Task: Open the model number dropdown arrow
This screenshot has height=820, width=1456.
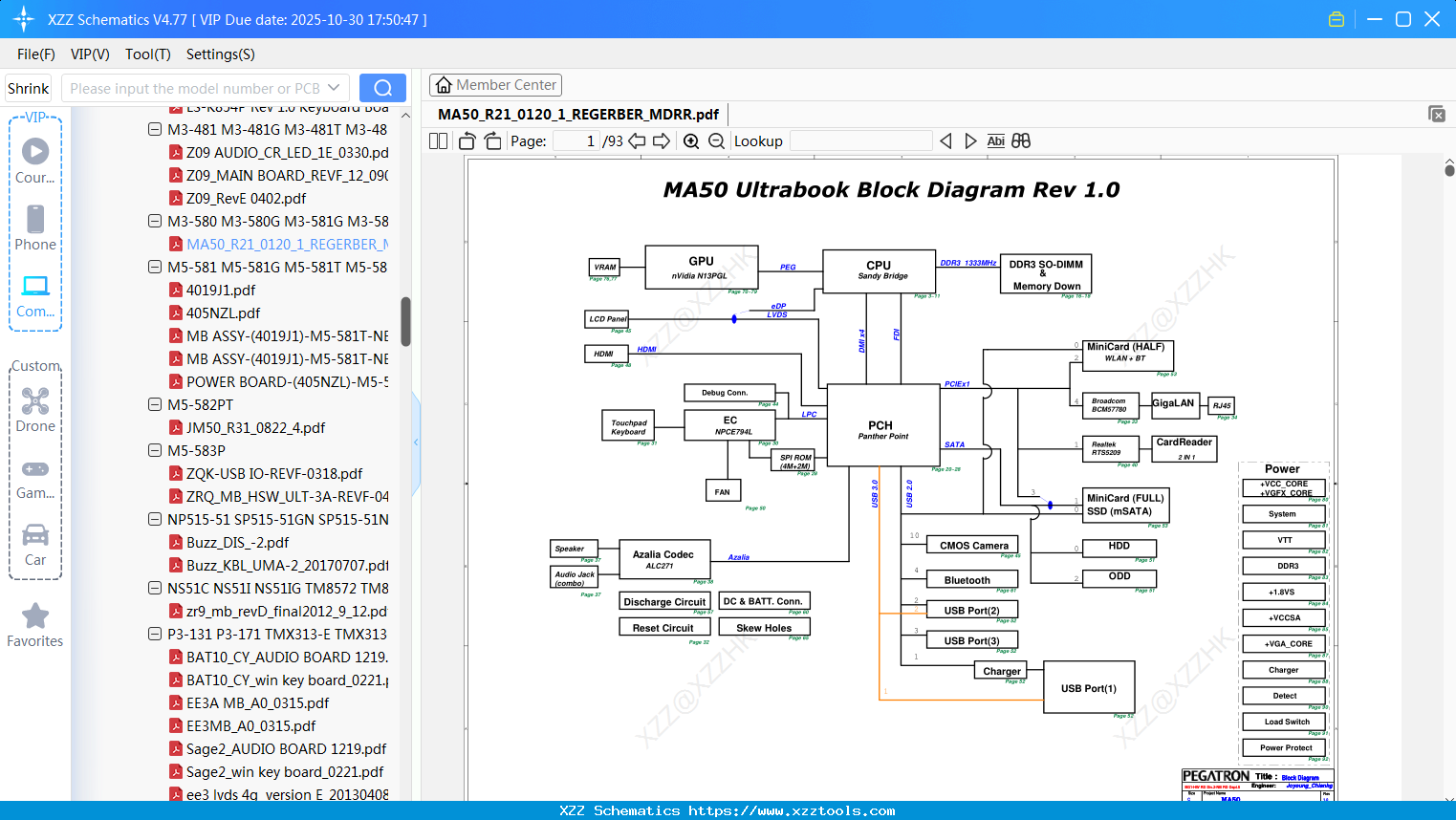Action: (x=334, y=88)
